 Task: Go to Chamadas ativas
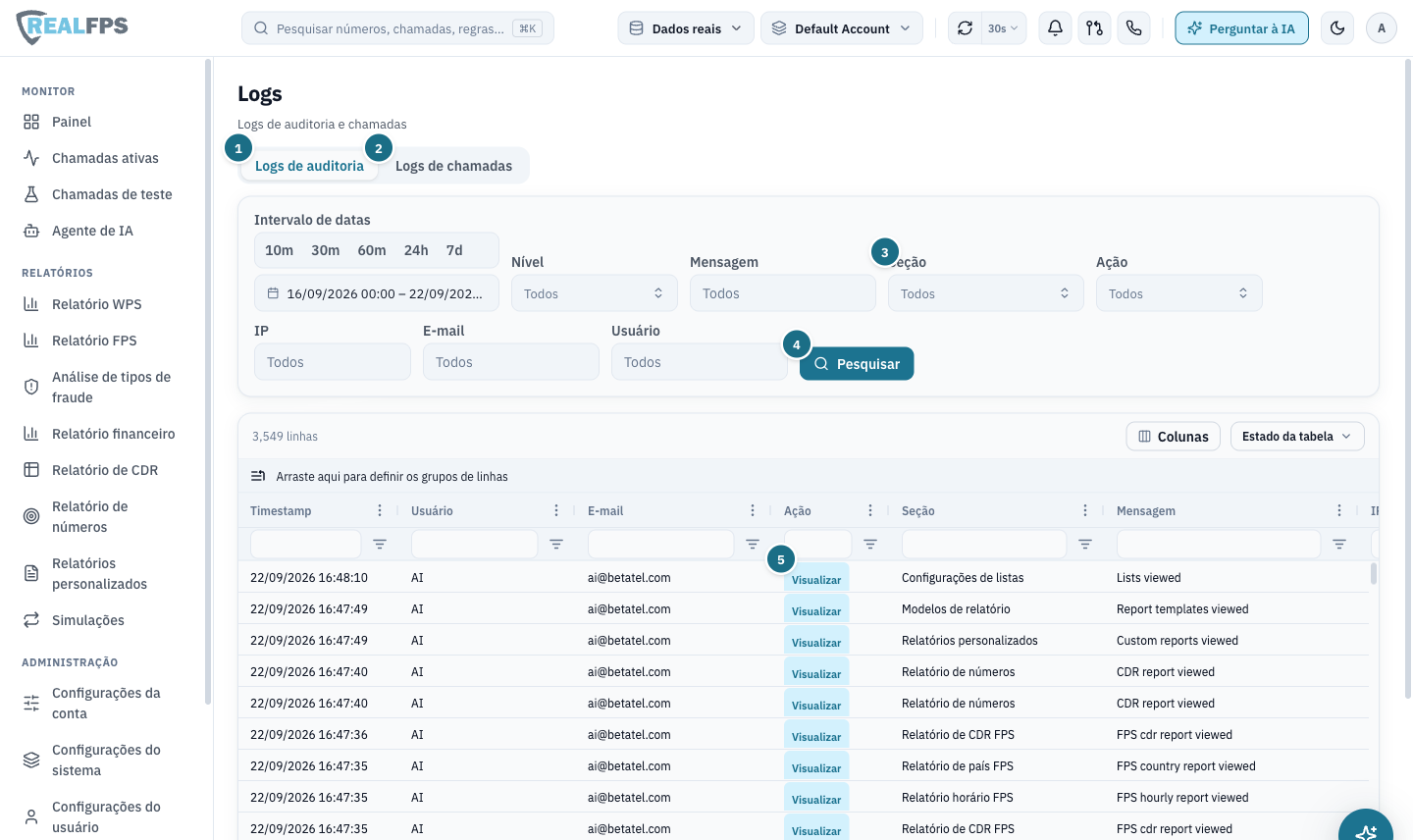tap(108, 158)
